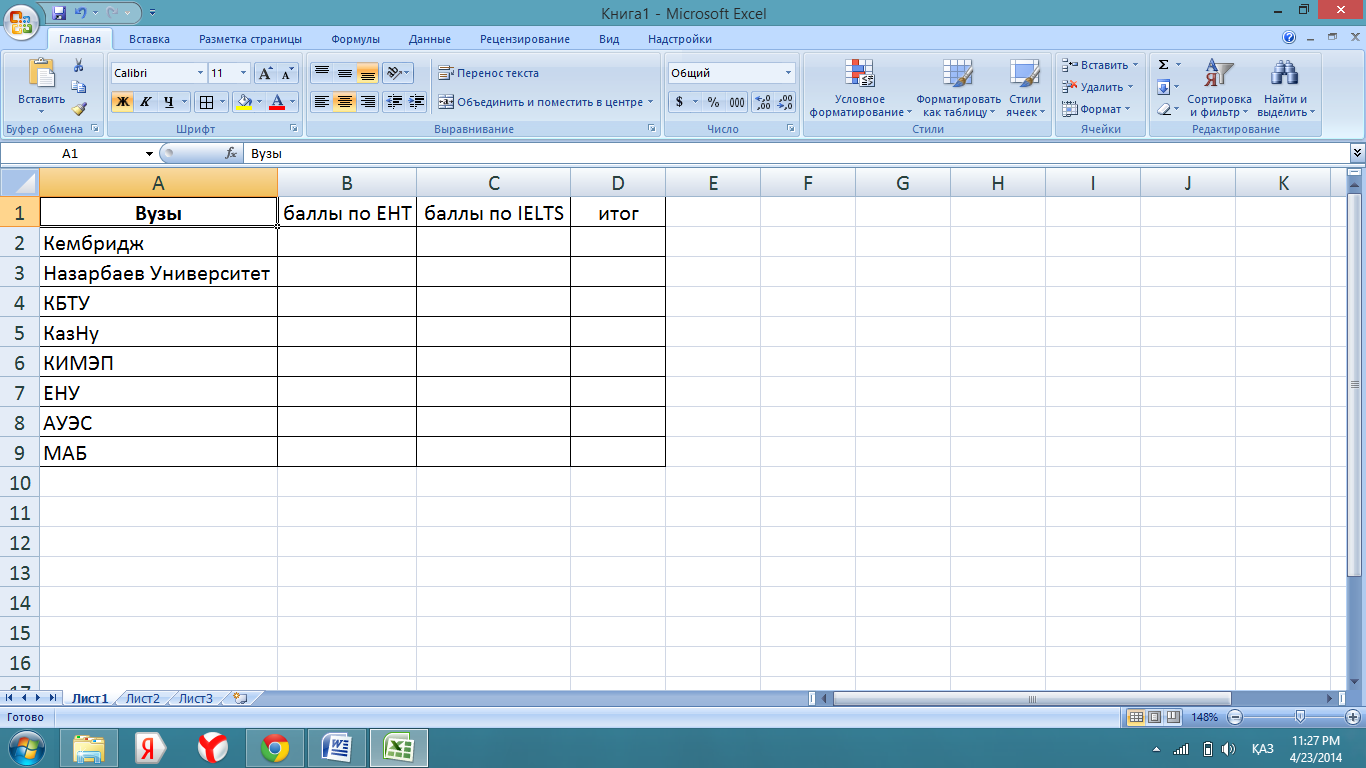Switch to sheet Лист2

[x=143, y=699]
